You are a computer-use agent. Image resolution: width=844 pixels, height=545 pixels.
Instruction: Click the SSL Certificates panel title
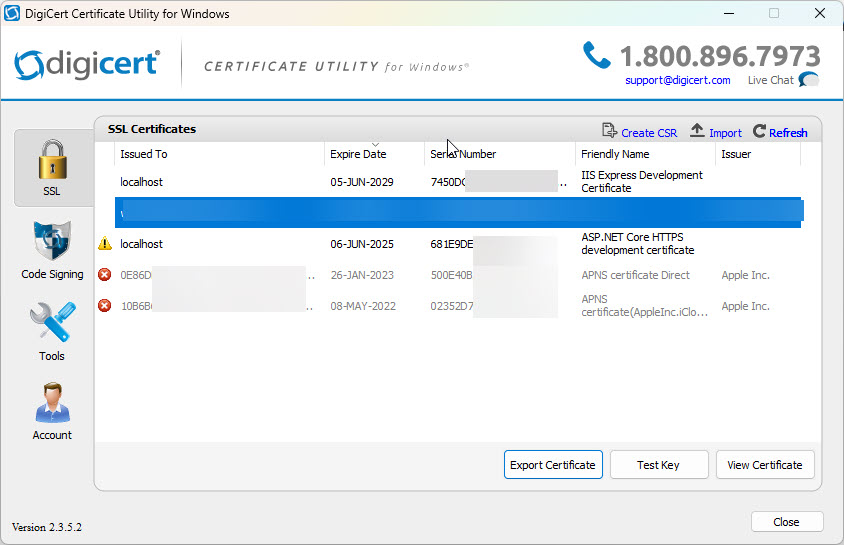pos(152,129)
